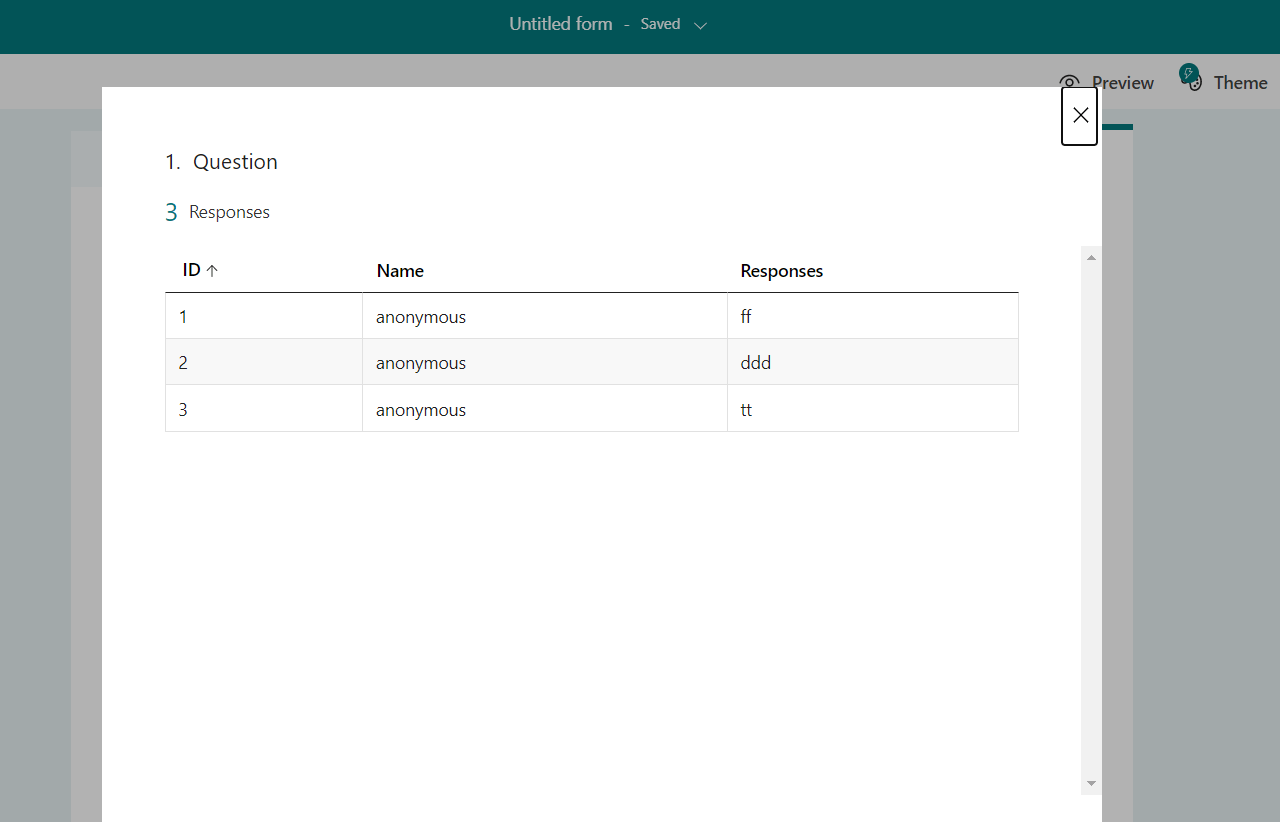Close the responses dialog with X

(1079, 116)
